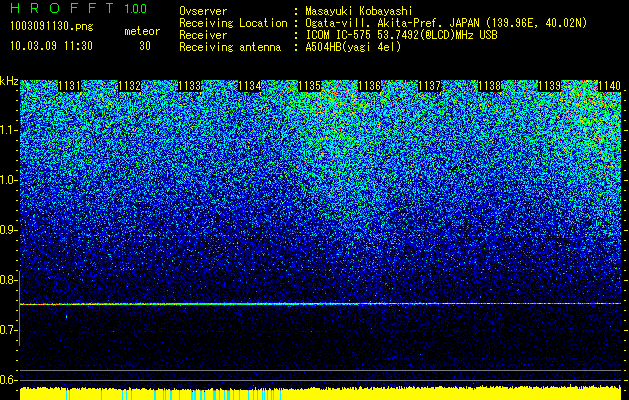Click the yellow signal level bar graph
This screenshot has height=400, width=629.
pos(320,393)
